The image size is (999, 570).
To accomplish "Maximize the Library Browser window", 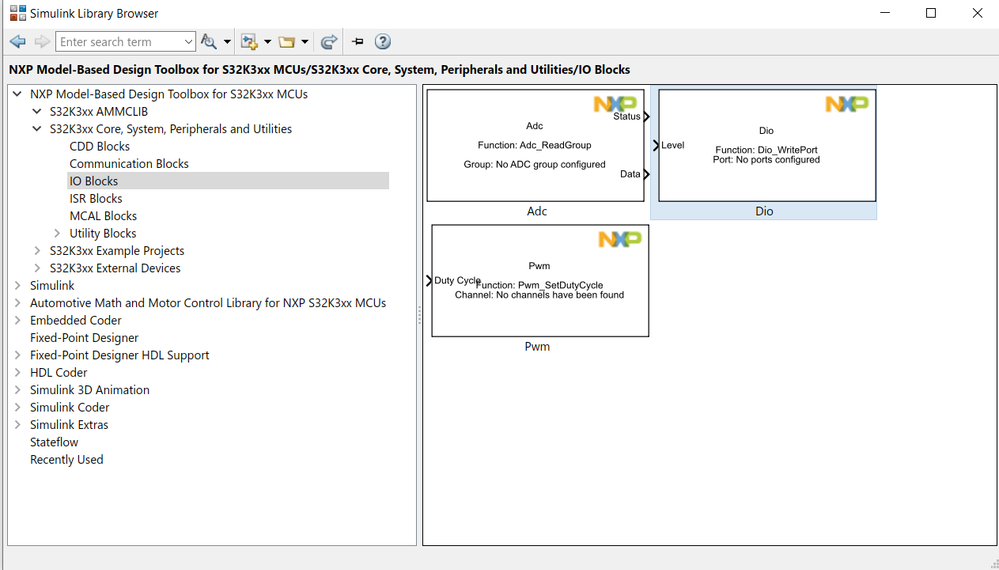I will 931,13.
